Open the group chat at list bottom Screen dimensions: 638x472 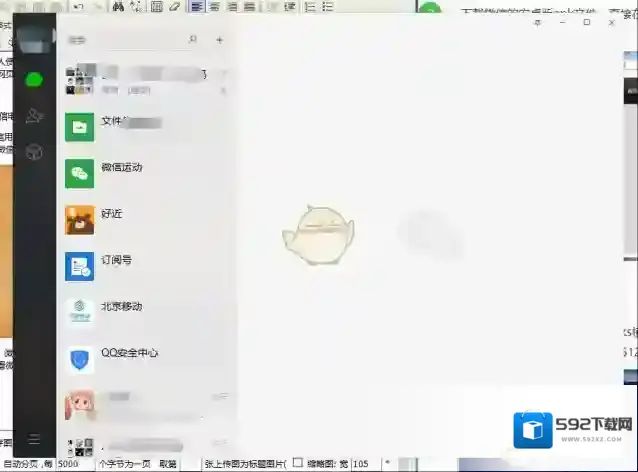click(146, 446)
